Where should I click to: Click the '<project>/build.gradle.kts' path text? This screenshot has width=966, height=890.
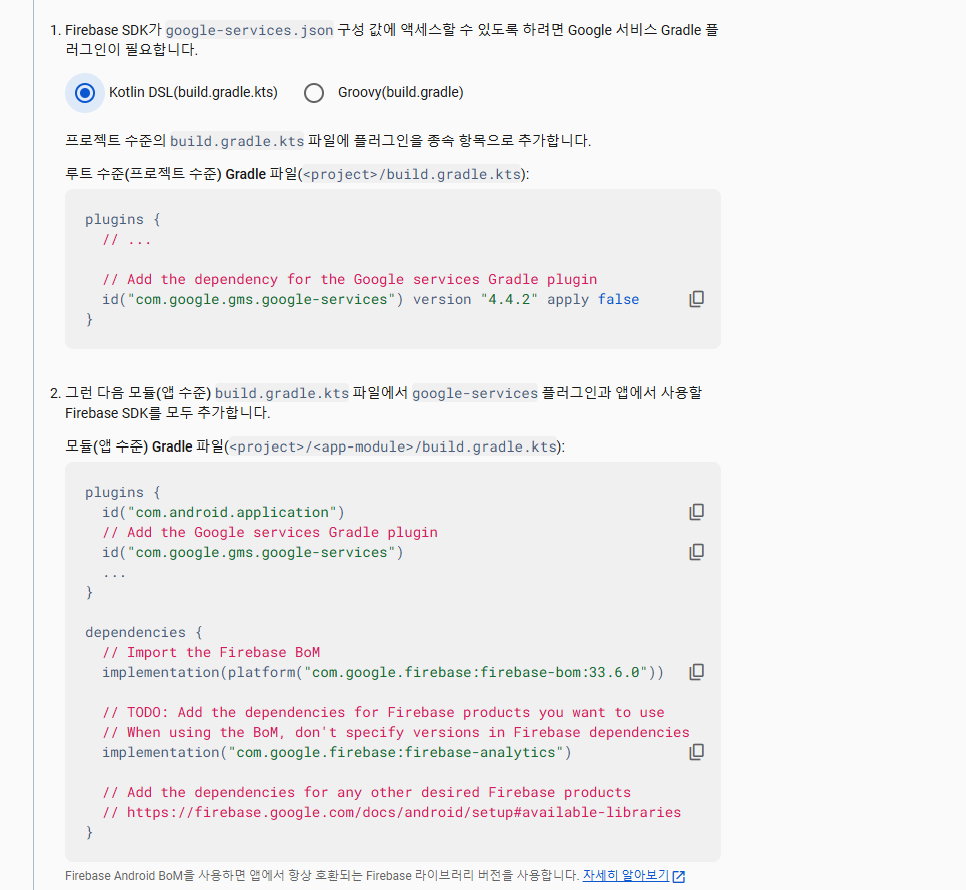412,174
